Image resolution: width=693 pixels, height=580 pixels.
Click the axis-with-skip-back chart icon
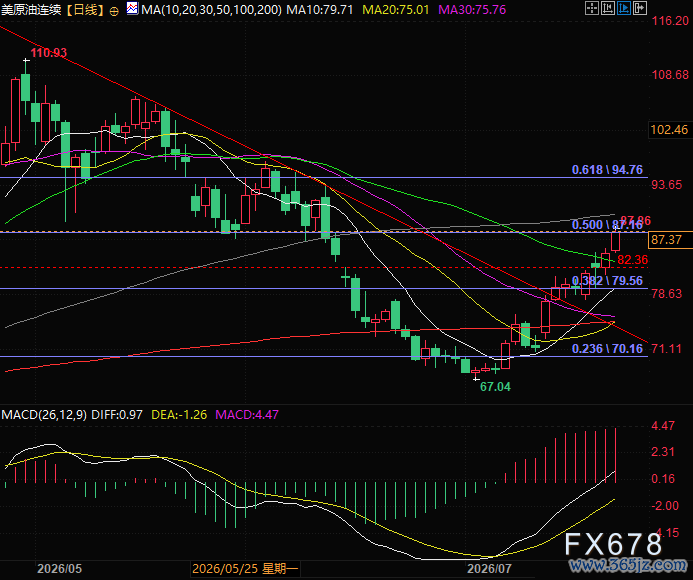click(607, 8)
